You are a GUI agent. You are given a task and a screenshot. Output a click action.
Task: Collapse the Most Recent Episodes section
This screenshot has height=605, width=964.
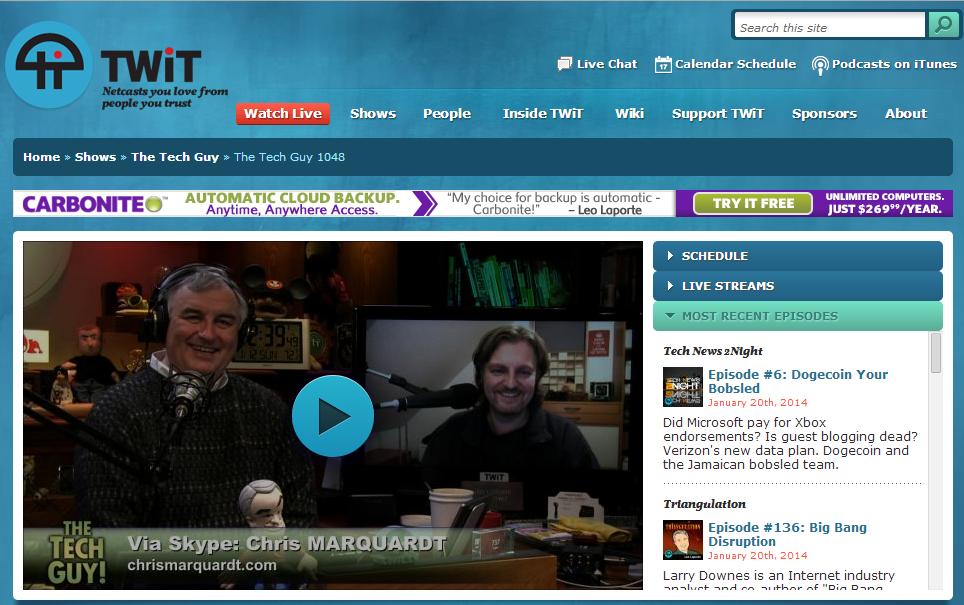pyautogui.click(x=797, y=316)
